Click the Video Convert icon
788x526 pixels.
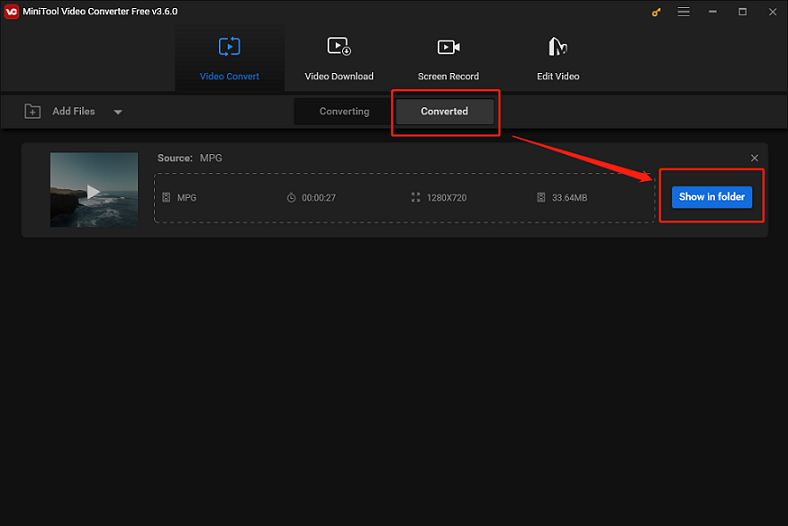pos(230,47)
